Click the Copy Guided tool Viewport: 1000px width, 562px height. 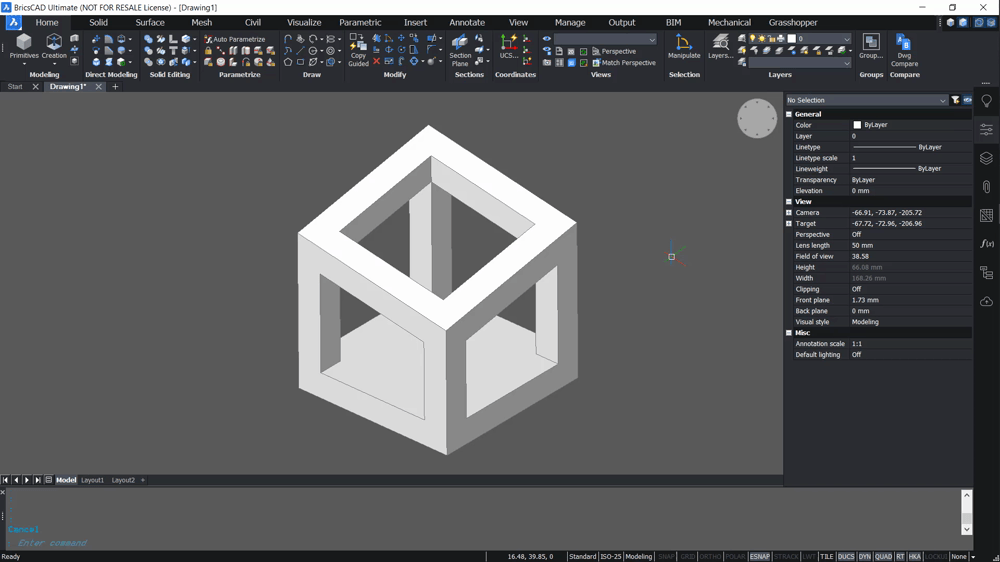358,50
